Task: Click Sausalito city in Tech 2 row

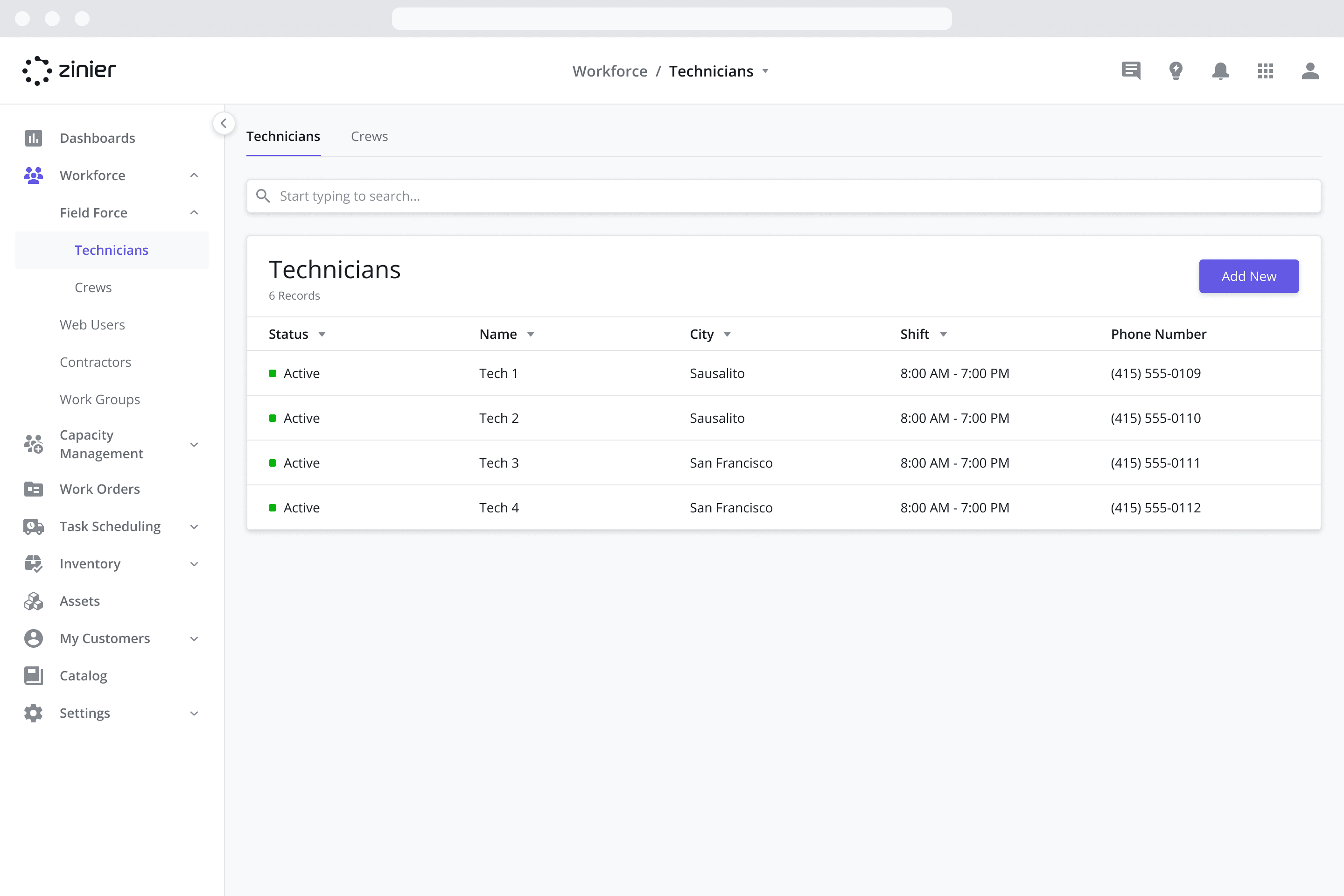Action: coord(717,418)
